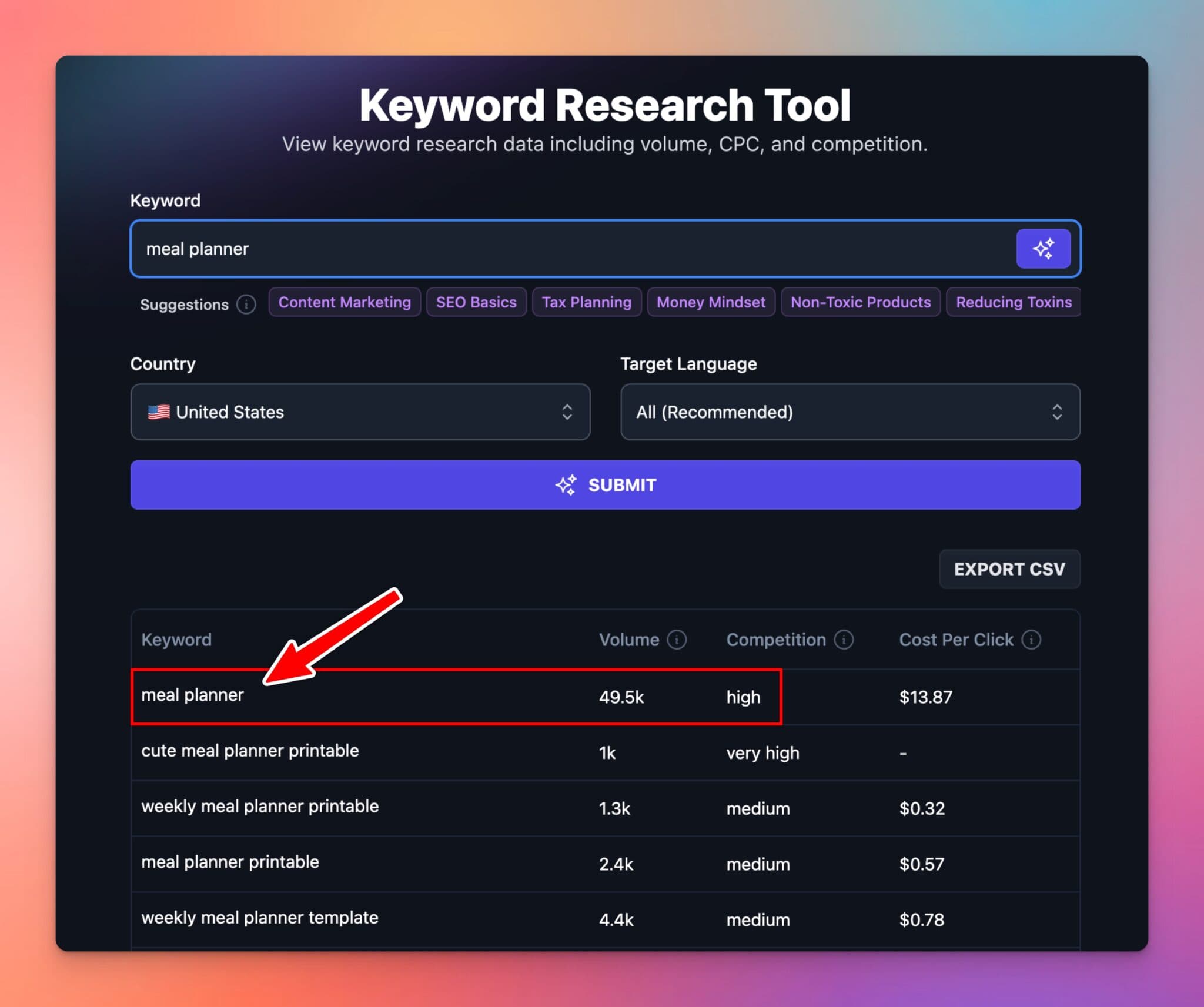Click the sparkle icon on the Submit button
Viewport: 1204px width, 1007px height.
click(566, 485)
